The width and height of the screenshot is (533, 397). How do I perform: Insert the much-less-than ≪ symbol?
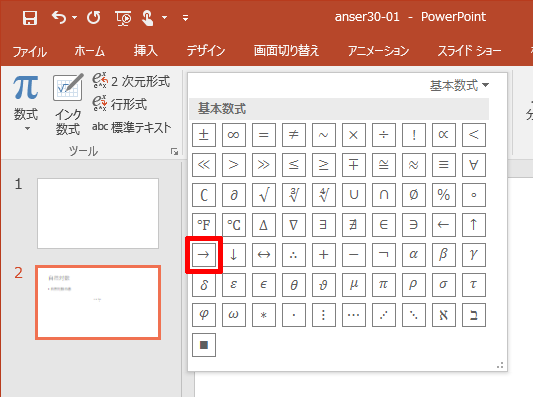coord(204,165)
